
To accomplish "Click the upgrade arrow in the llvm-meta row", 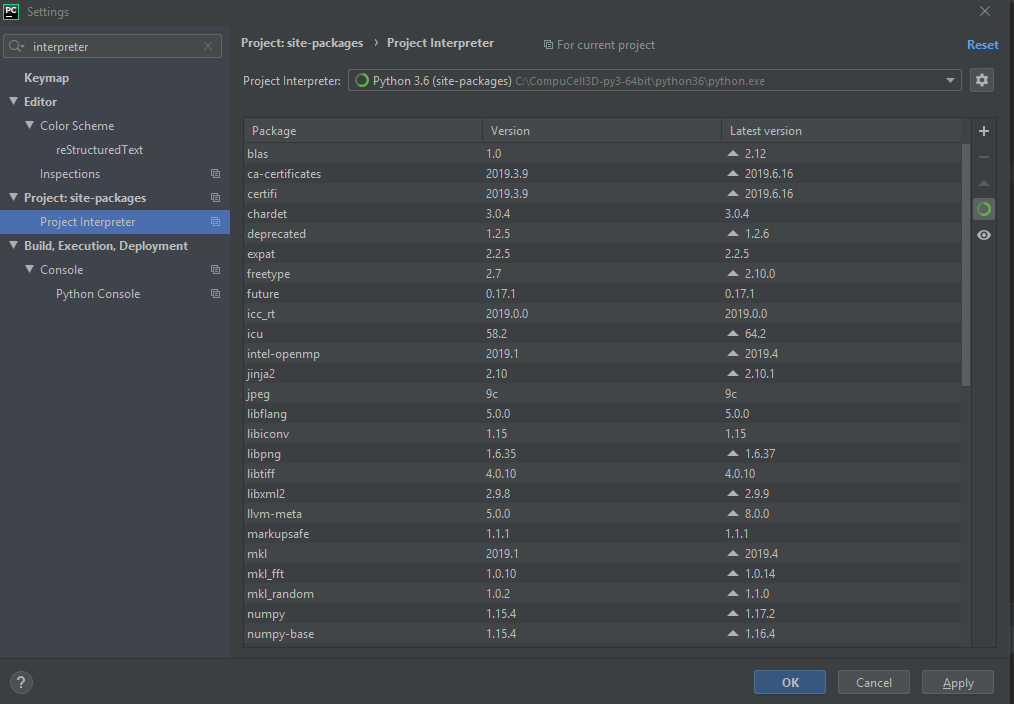I will (x=733, y=513).
